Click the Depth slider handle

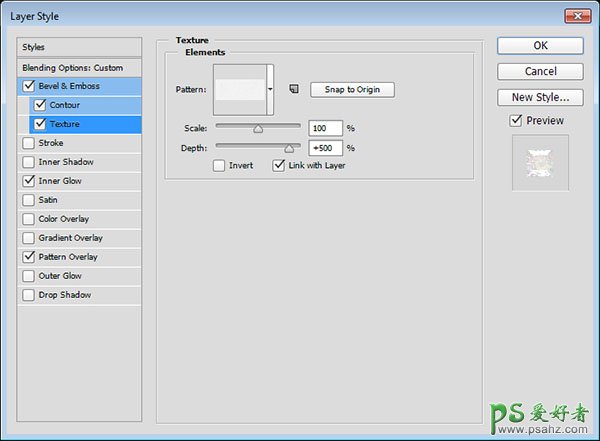click(289, 147)
